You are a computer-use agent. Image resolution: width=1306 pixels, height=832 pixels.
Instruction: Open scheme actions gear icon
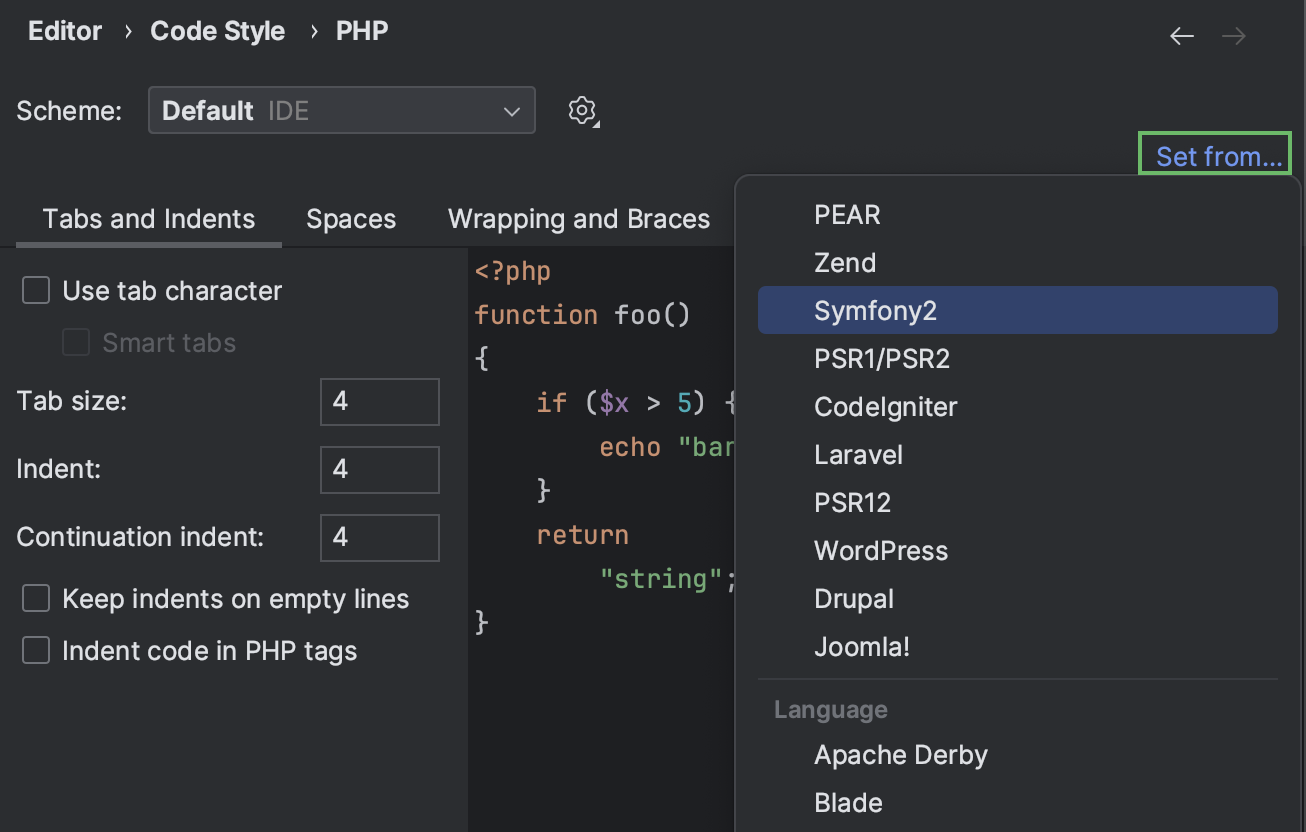pos(583,110)
